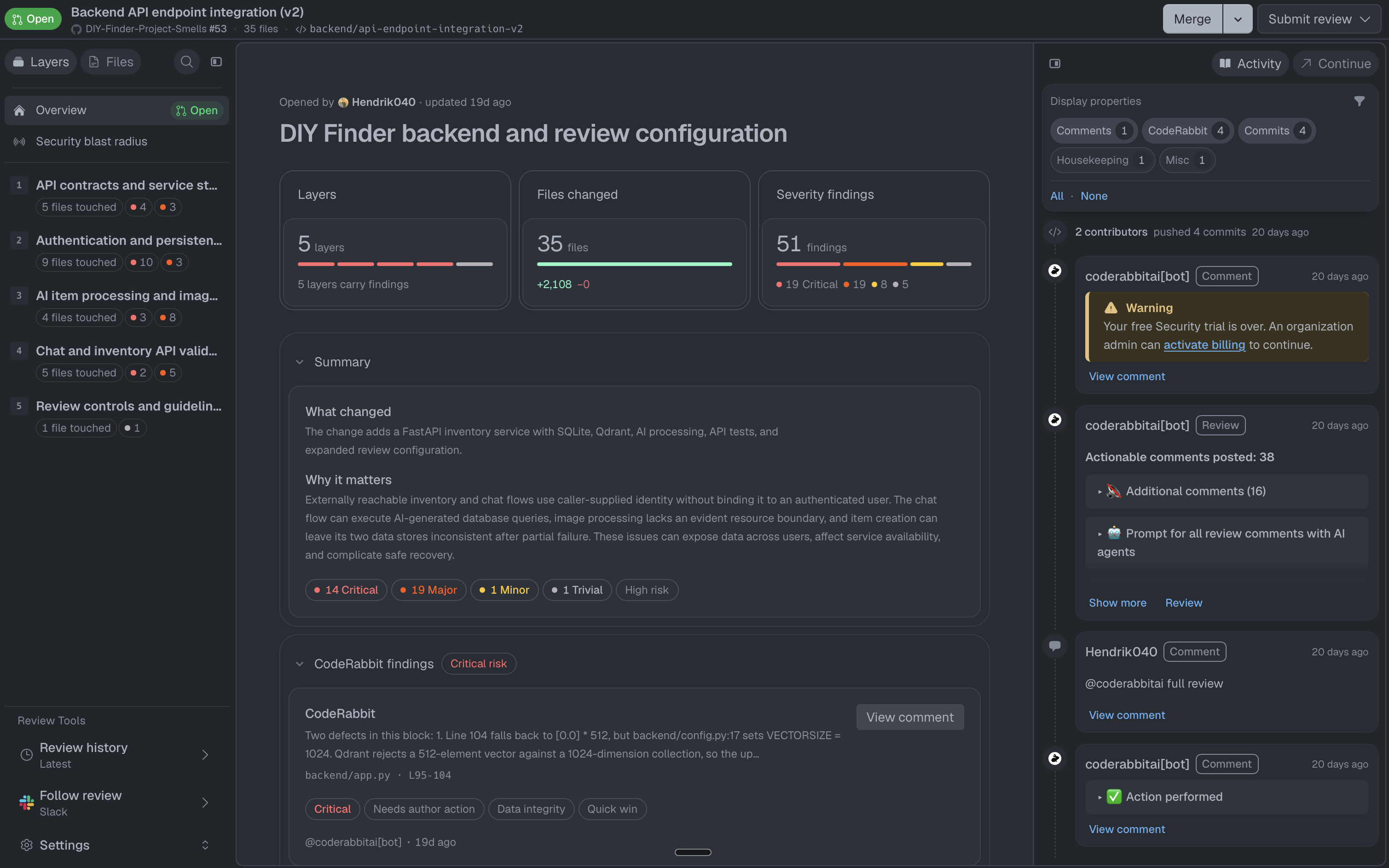The image size is (1389, 868).
Task: Switch to the Files tab
Action: tap(111, 61)
